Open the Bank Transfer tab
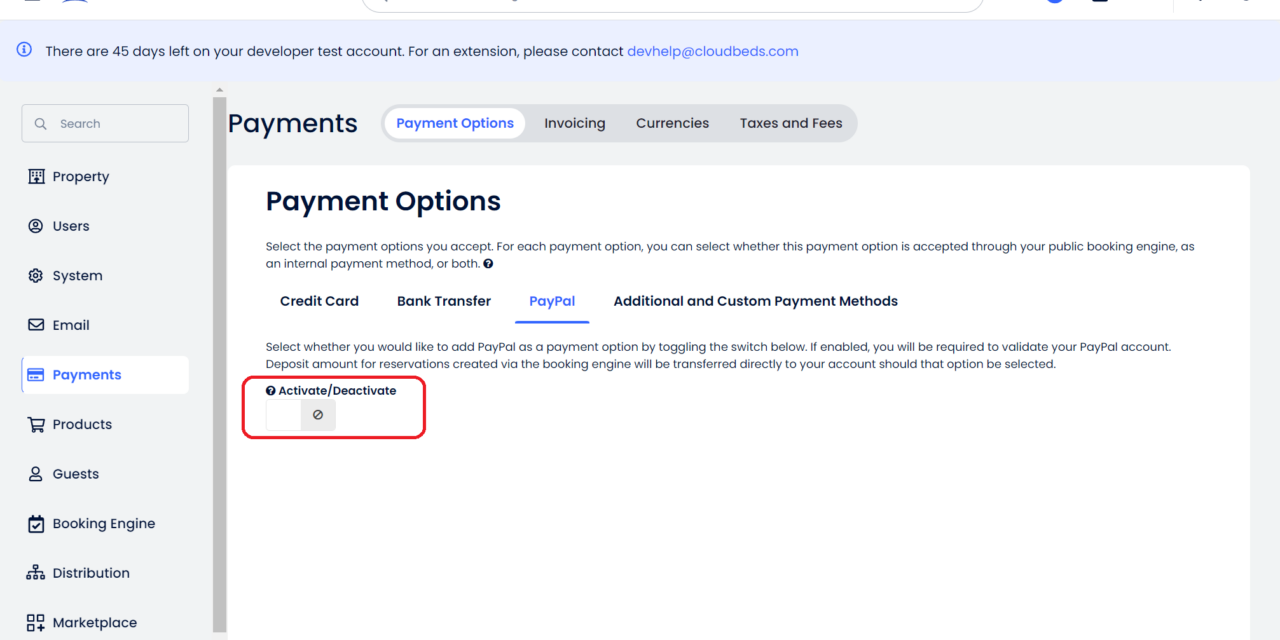1280x640 pixels. tap(444, 301)
